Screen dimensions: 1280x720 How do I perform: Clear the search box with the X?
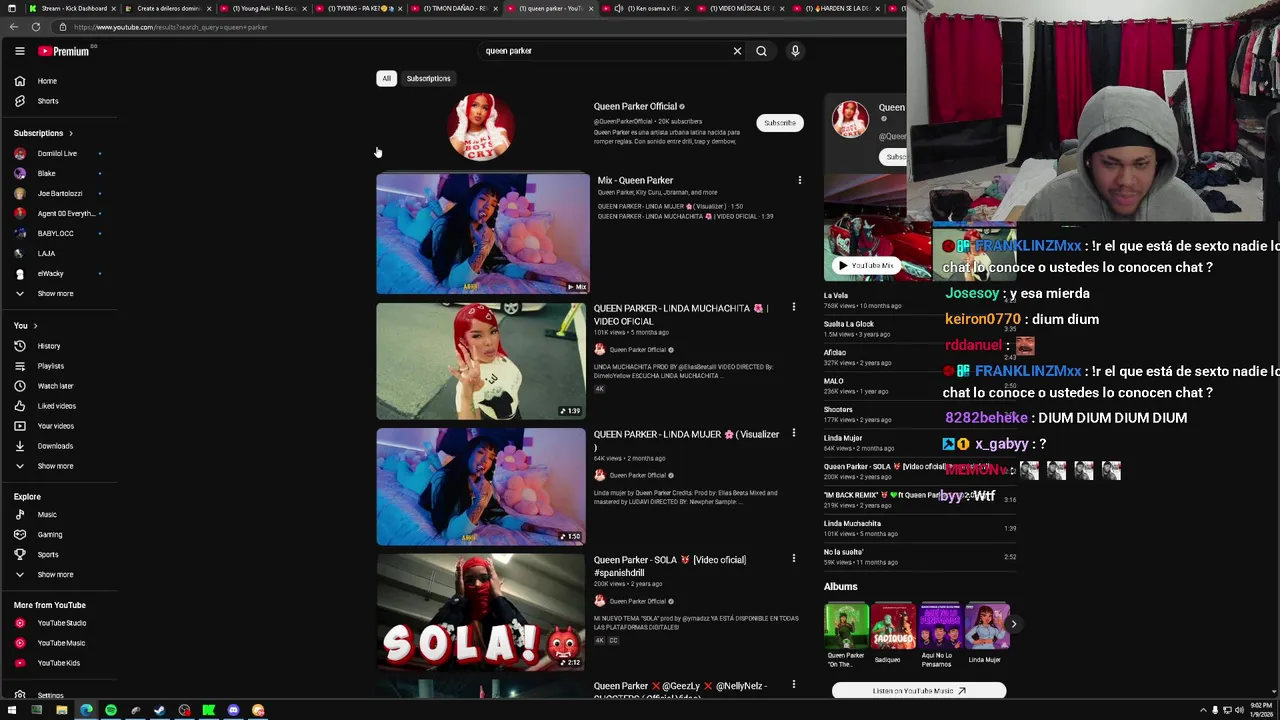click(x=737, y=51)
